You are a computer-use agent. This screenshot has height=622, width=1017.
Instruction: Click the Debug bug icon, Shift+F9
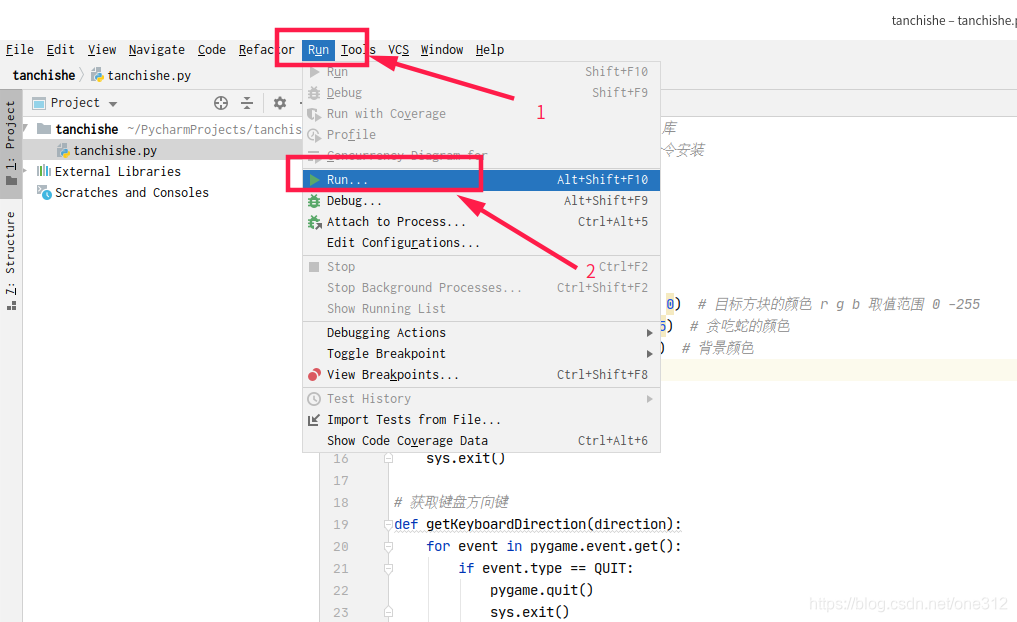pos(314,93)
